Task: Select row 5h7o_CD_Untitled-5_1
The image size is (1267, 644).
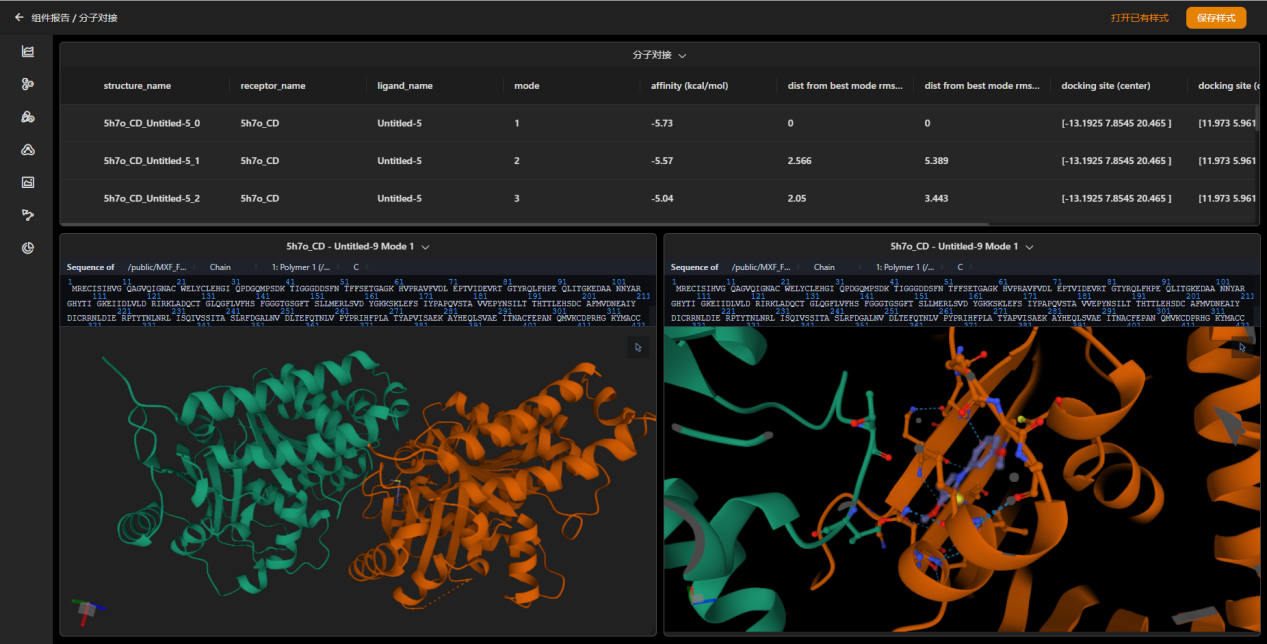Action: pyautogui.click(x=658, y=160)
